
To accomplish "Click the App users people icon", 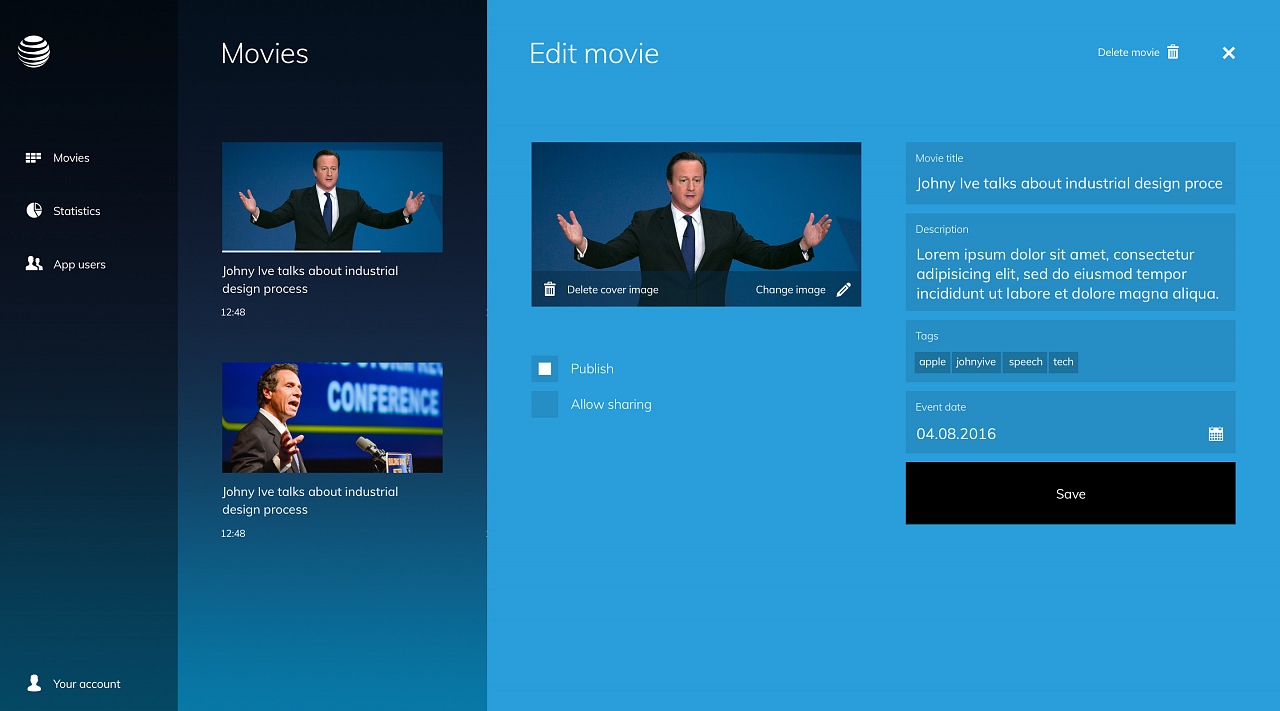I will [34, 264].
